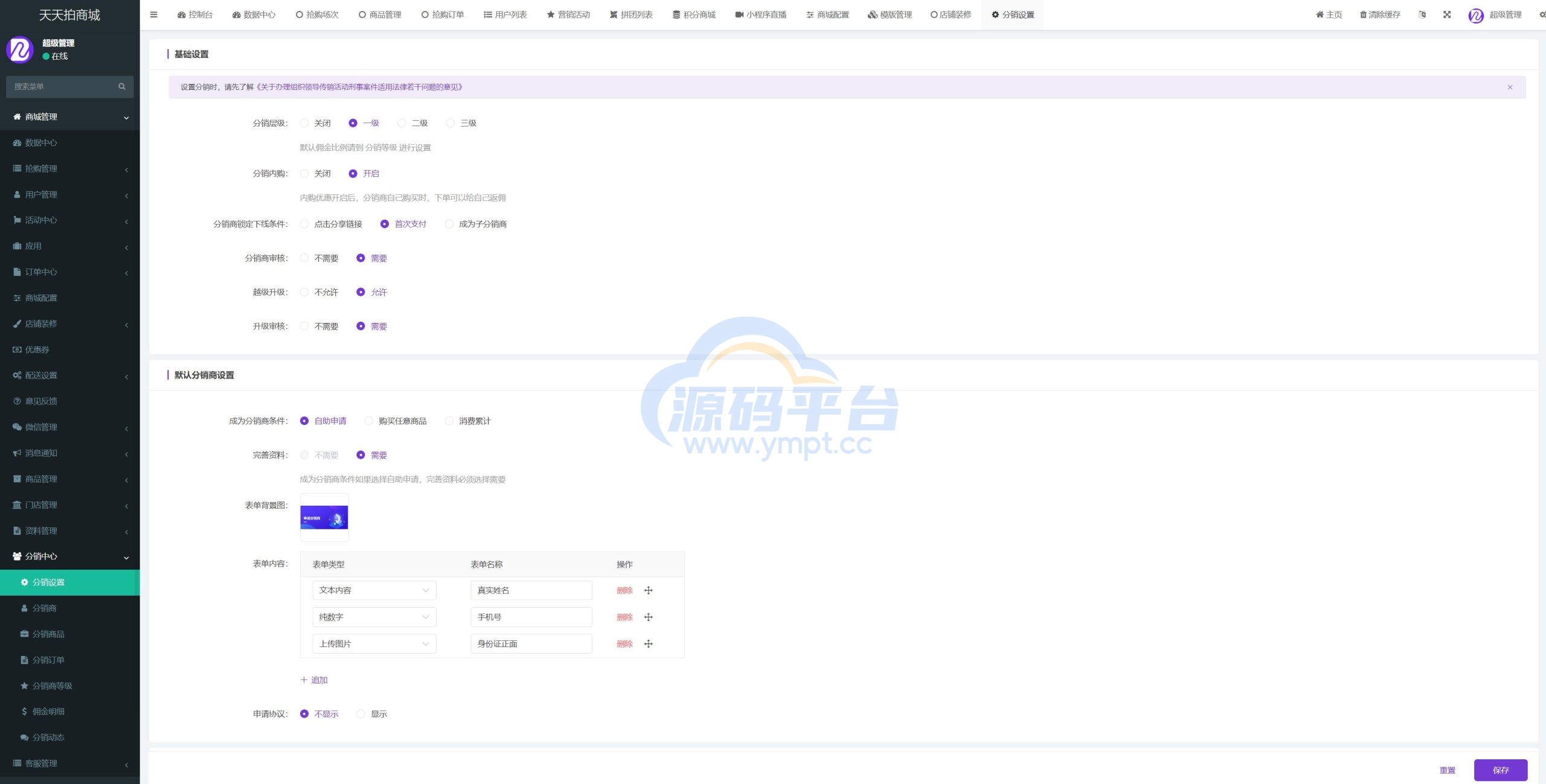1546x784 pixels.
Task: Open 分销订单 submenu item
Action: (70, 660)
